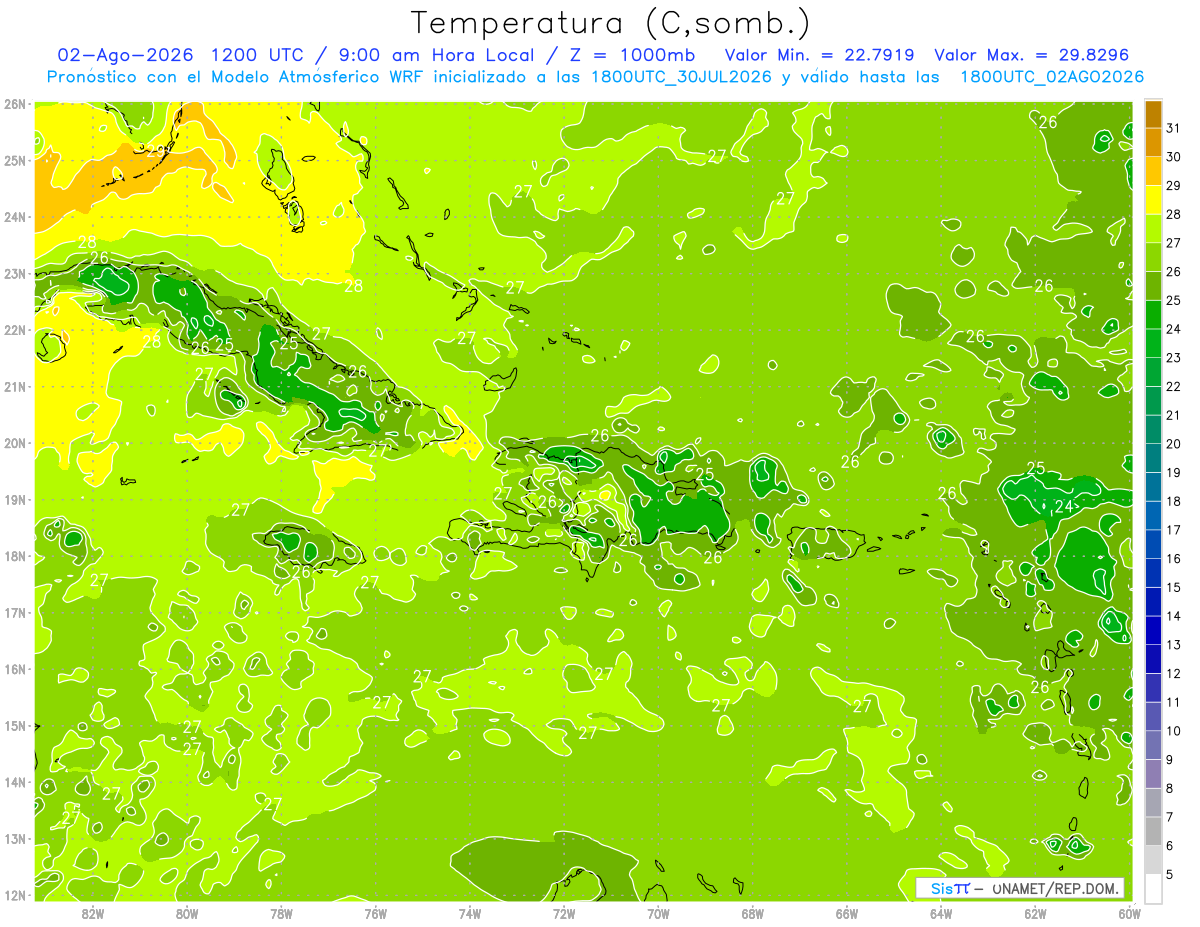Click longitude axis label 68W
This screenshot has height=927, width=1200.
(752, 913)
